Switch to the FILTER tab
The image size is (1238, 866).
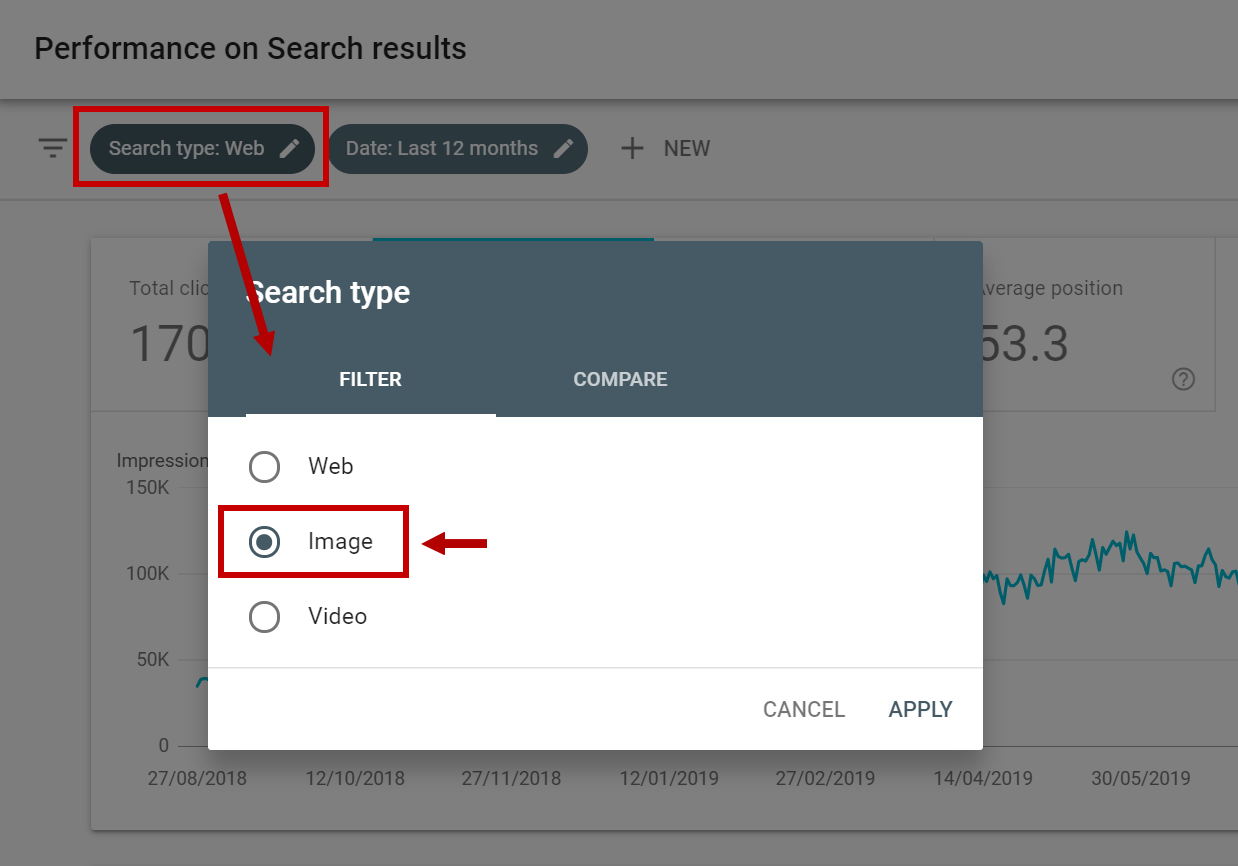(371, 380)
